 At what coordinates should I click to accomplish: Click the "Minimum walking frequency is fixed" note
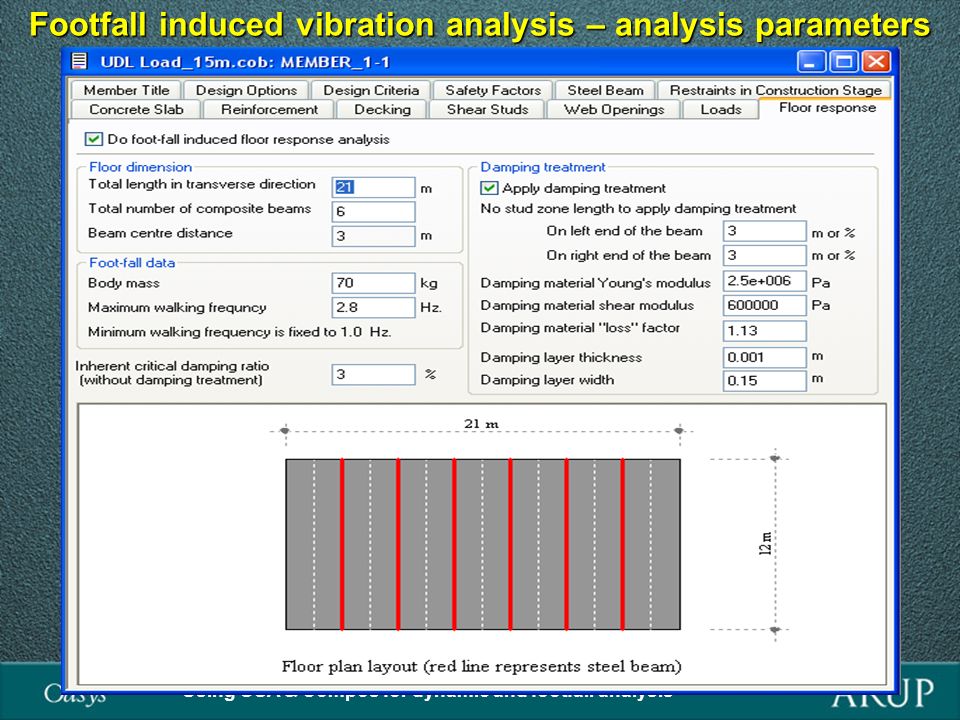point(239,332)
